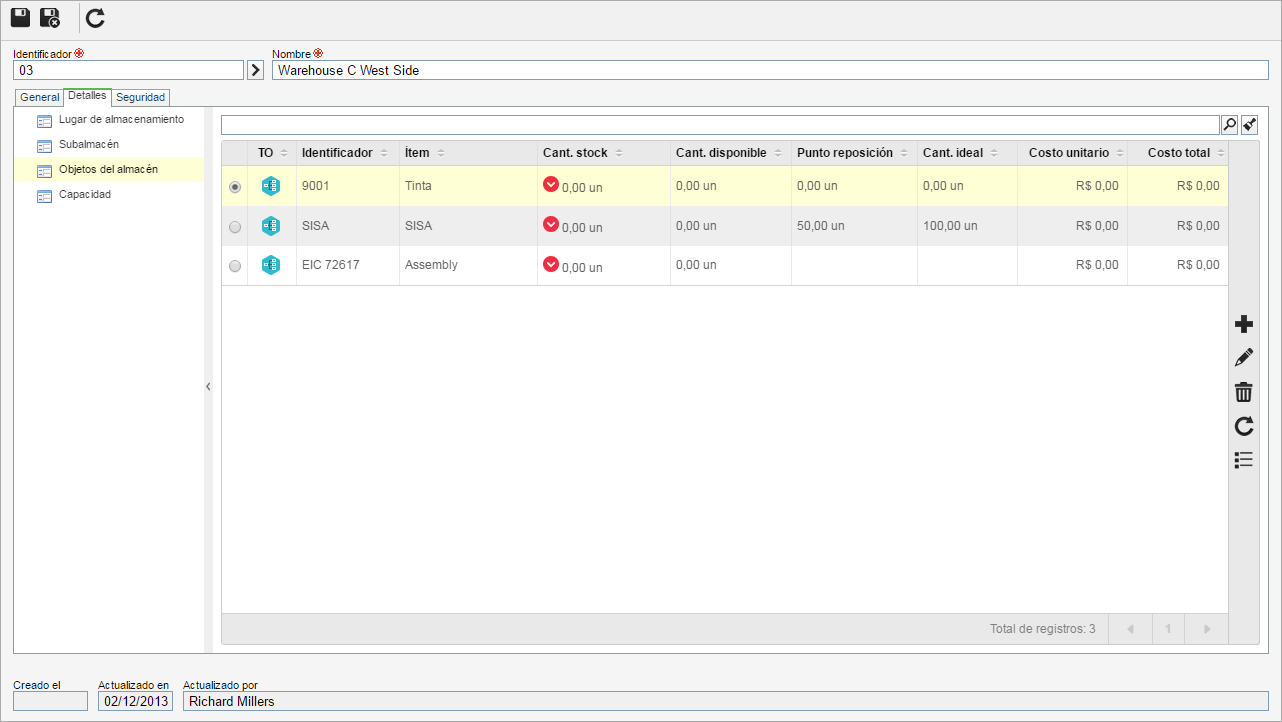Sort by Cant. disponible column
The width and height of the screenshot is (1282, 722).
coord(731,153)
